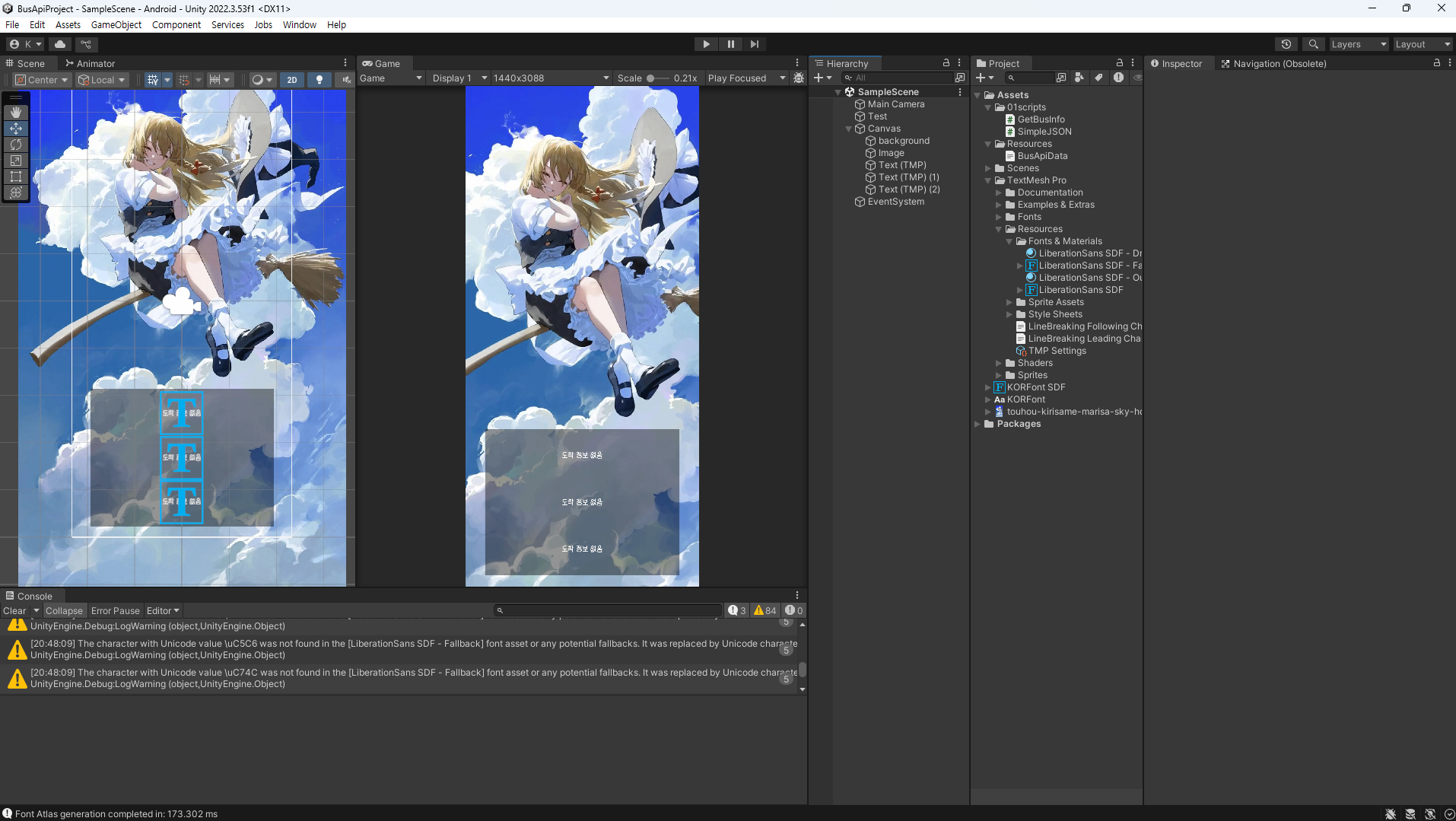Open Unity Cloud services icon
The image size is (1456, 821).
tap(60, 44)
